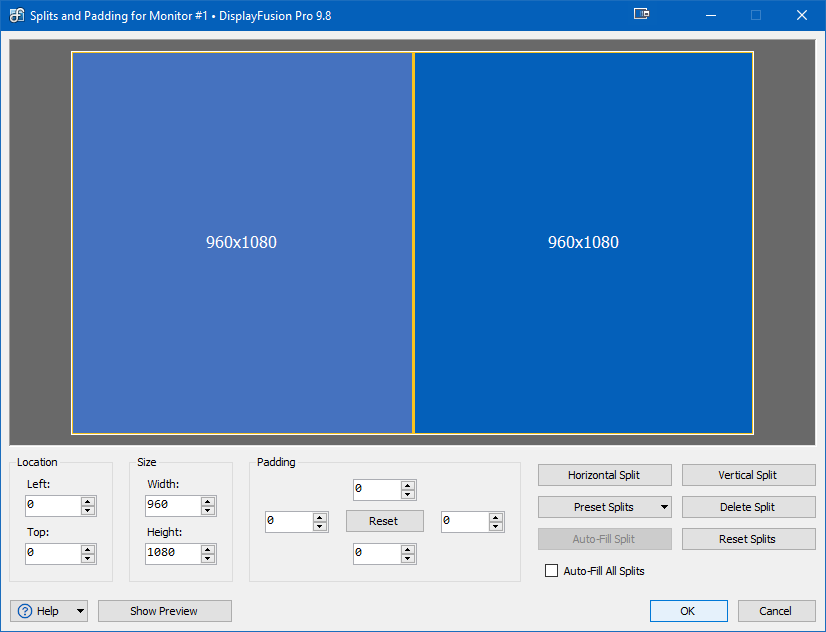Screen dimensions: 826x632
Task: Cancel the splits dialog
Action: (775, 611)
